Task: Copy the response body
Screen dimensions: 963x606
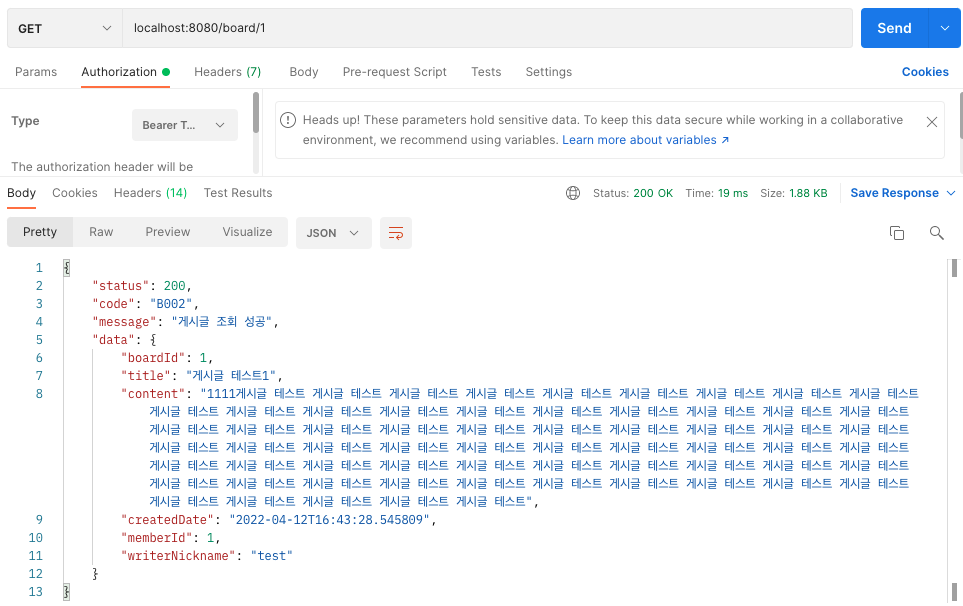Action: click(897, 231)
